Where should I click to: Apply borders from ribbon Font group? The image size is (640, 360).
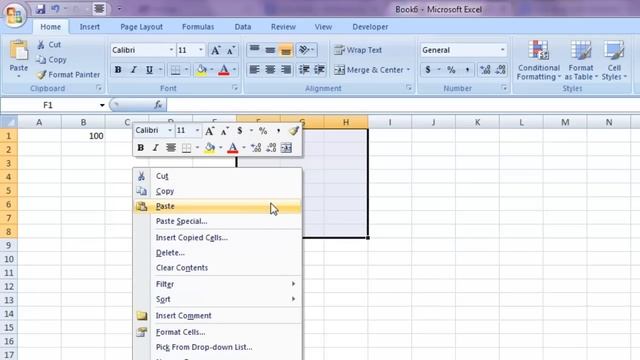coord(176,70)
